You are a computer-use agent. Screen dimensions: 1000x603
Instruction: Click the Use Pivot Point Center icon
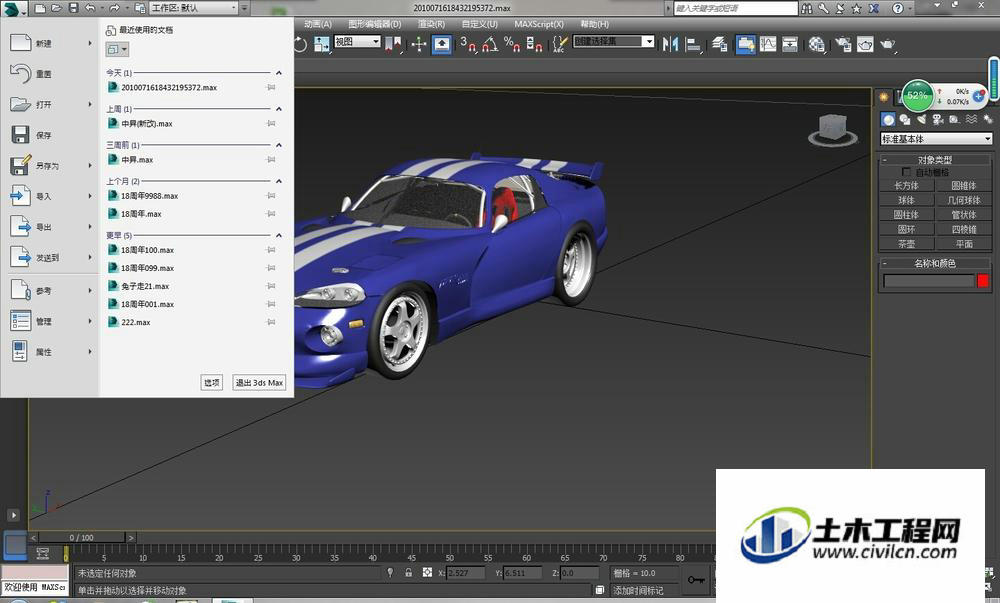pos(395,44)
